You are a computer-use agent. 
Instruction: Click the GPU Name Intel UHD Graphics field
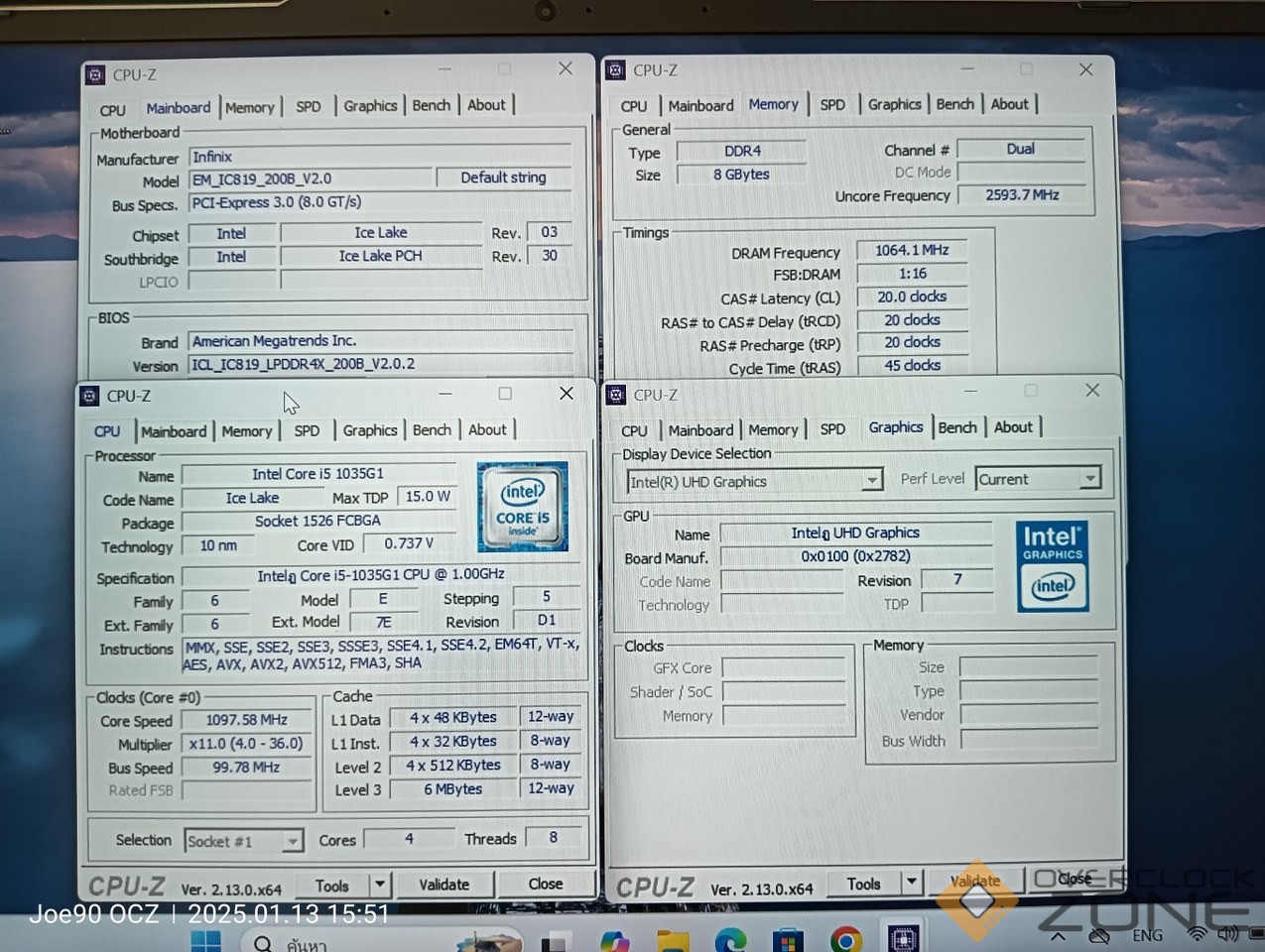855,534
